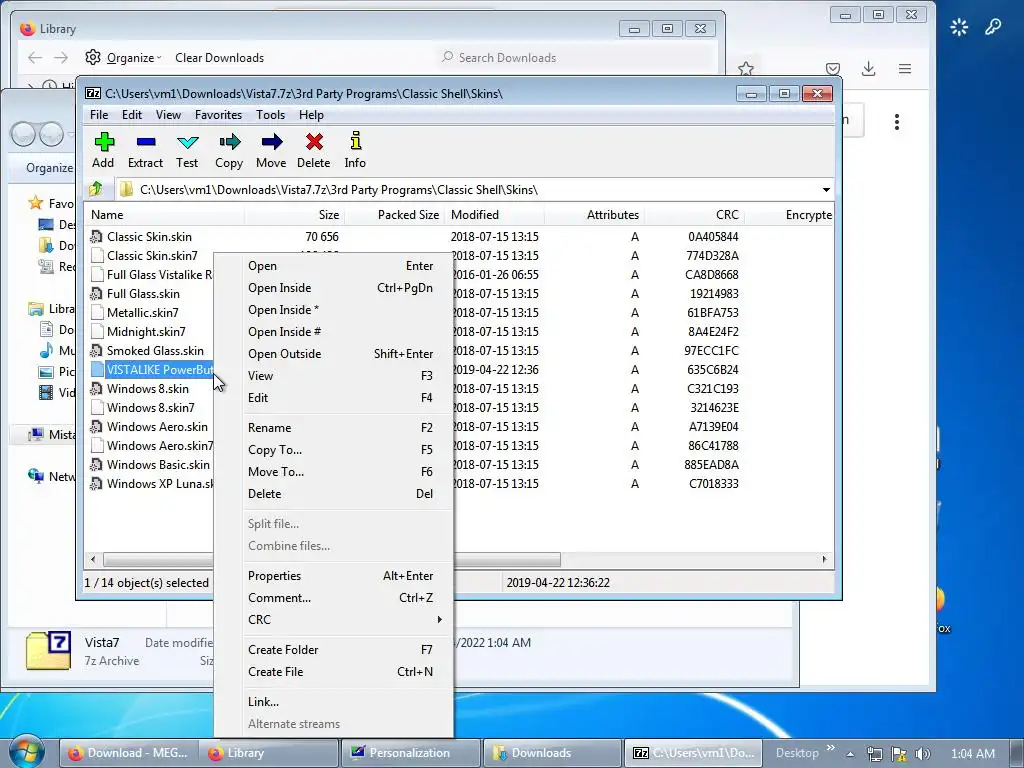Open the Favorites menu

pyautogui.click(x=218, y=115)
